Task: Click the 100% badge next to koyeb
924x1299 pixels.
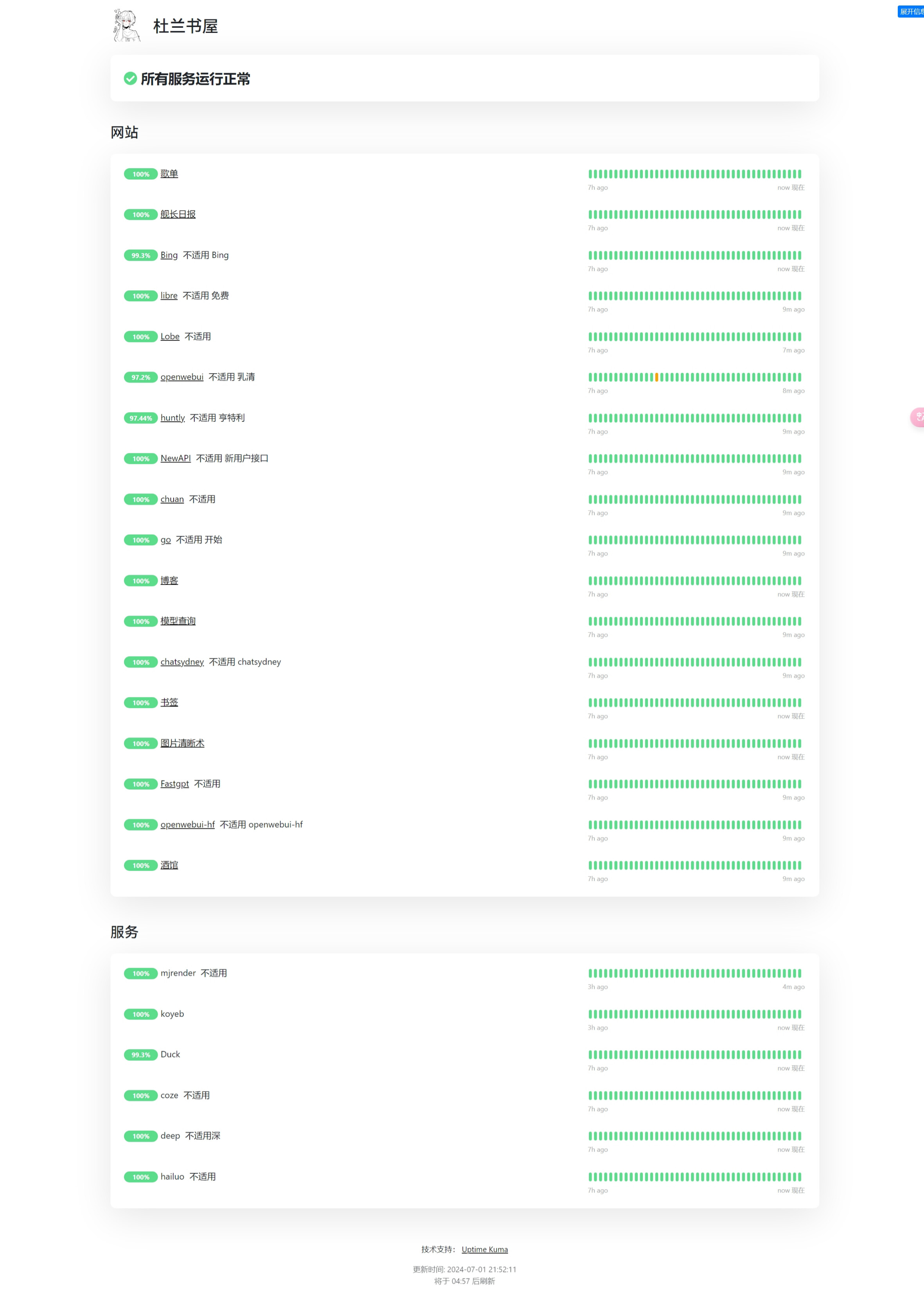Action: coord(140,1015)
